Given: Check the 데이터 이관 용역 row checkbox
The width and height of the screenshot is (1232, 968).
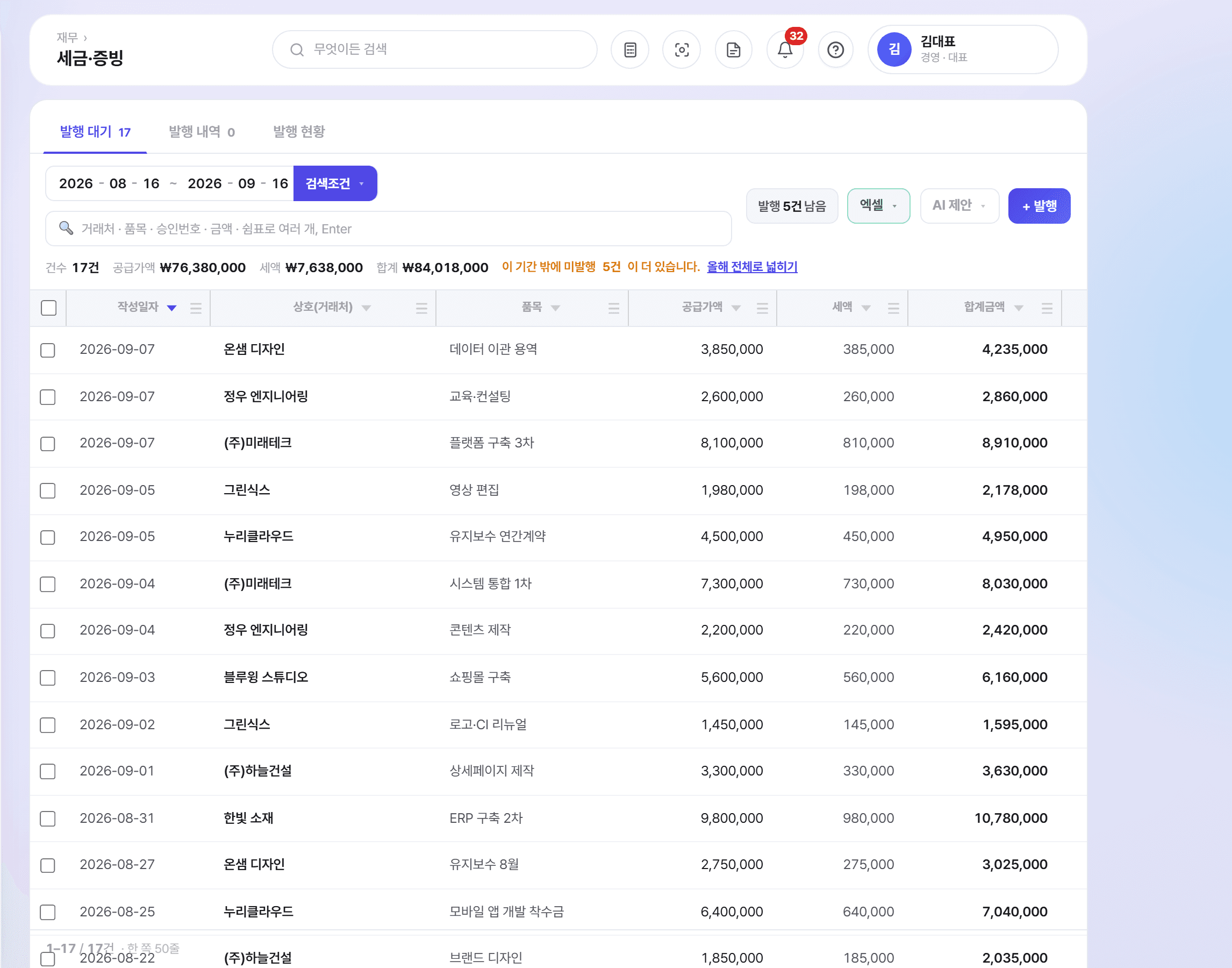Looking at the screenshot, I should click(x=48, y=350).
